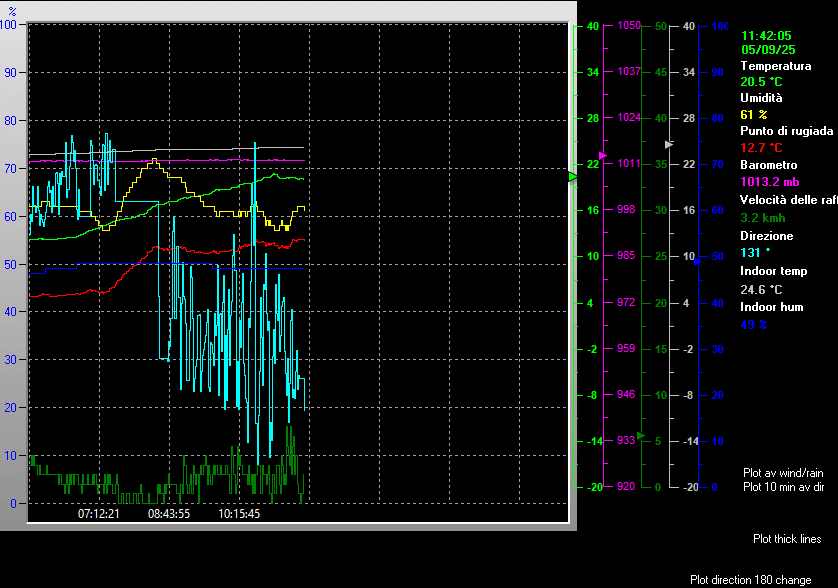Click the 972 value on the pressure axis

click(626, 303)
